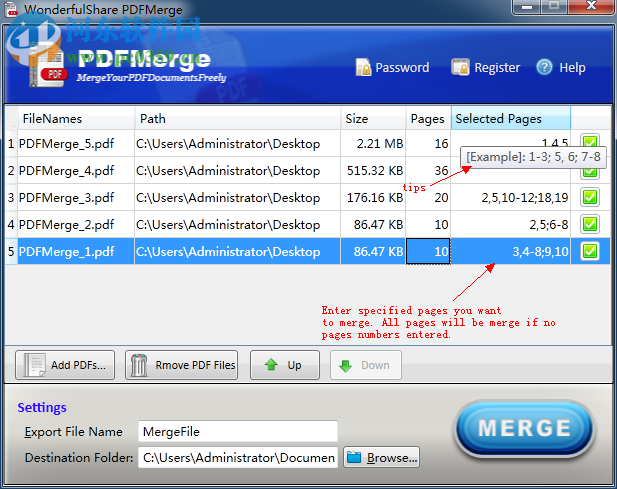Click the Browse folder icon
The image size is (617, 489).
pos(354,457)
